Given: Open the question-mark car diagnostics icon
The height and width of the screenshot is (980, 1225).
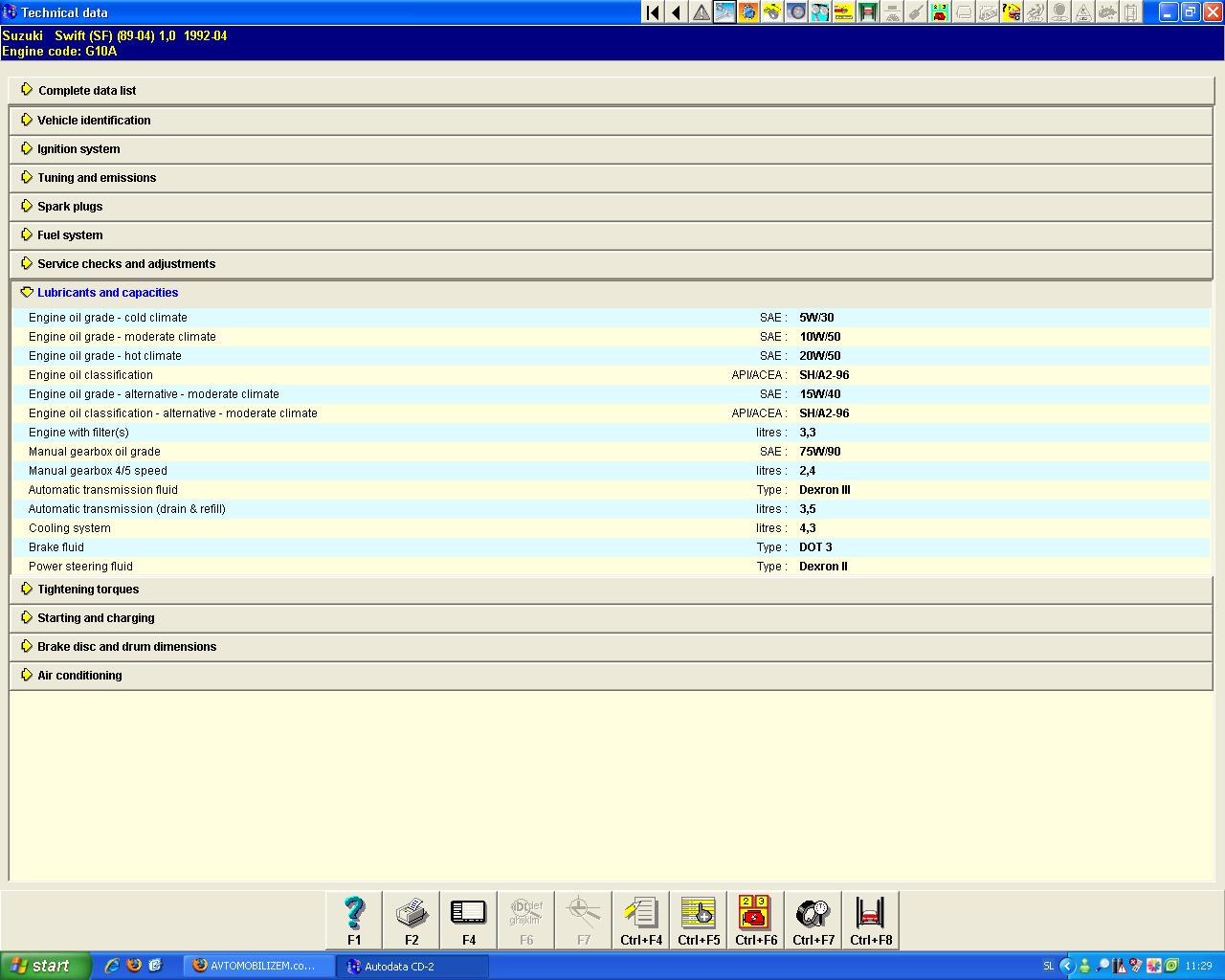Looking at the screenshot, I should (1012, 12).
